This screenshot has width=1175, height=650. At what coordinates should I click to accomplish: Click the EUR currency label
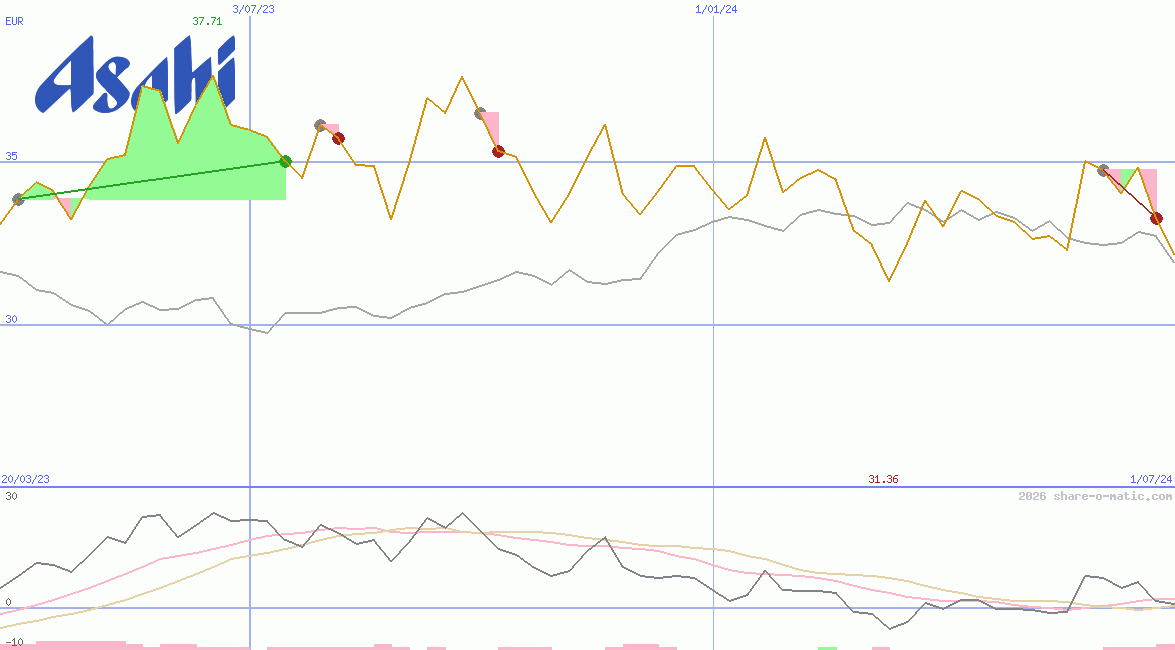[13, 22]
